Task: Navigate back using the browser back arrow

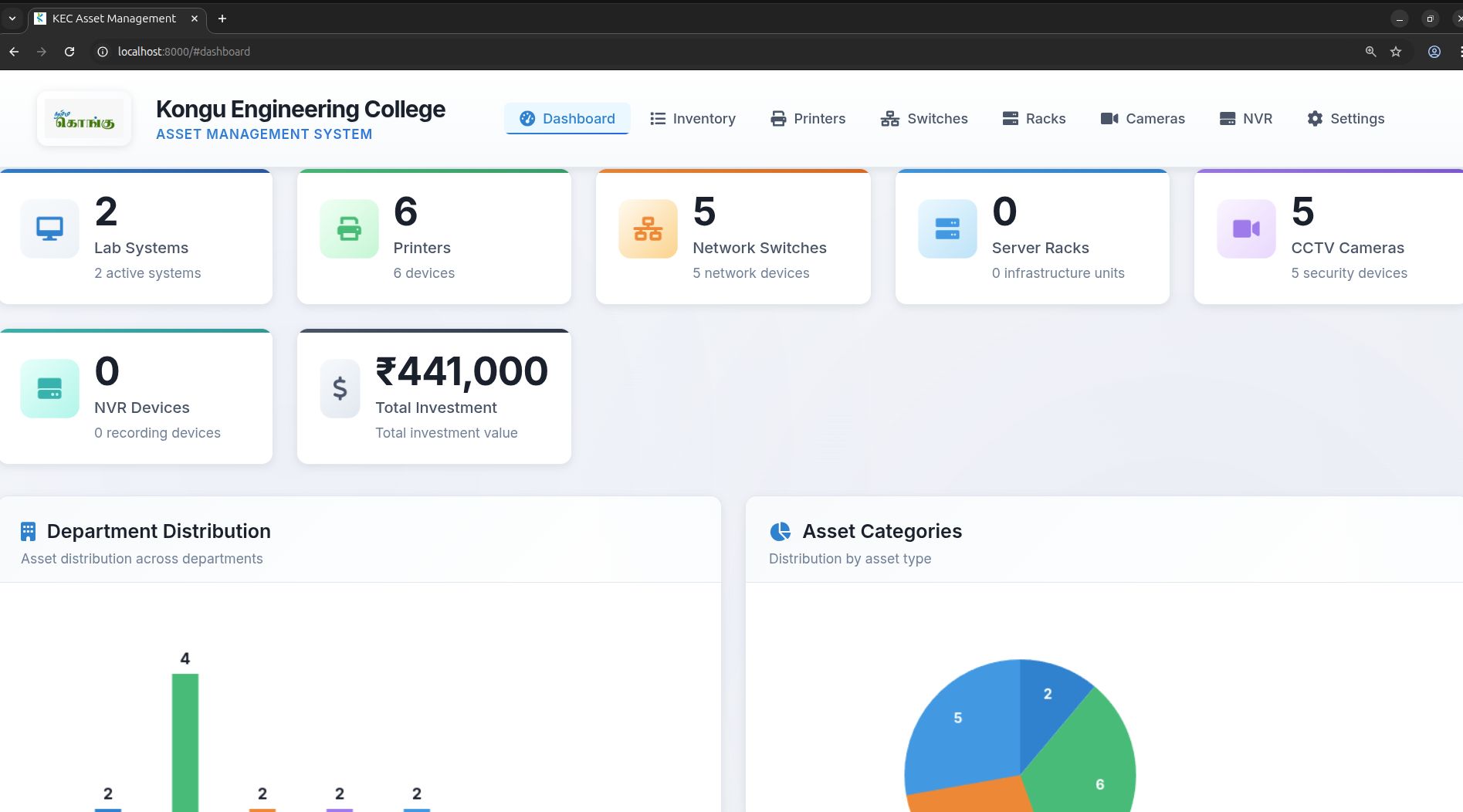Action: pos(14,52)
